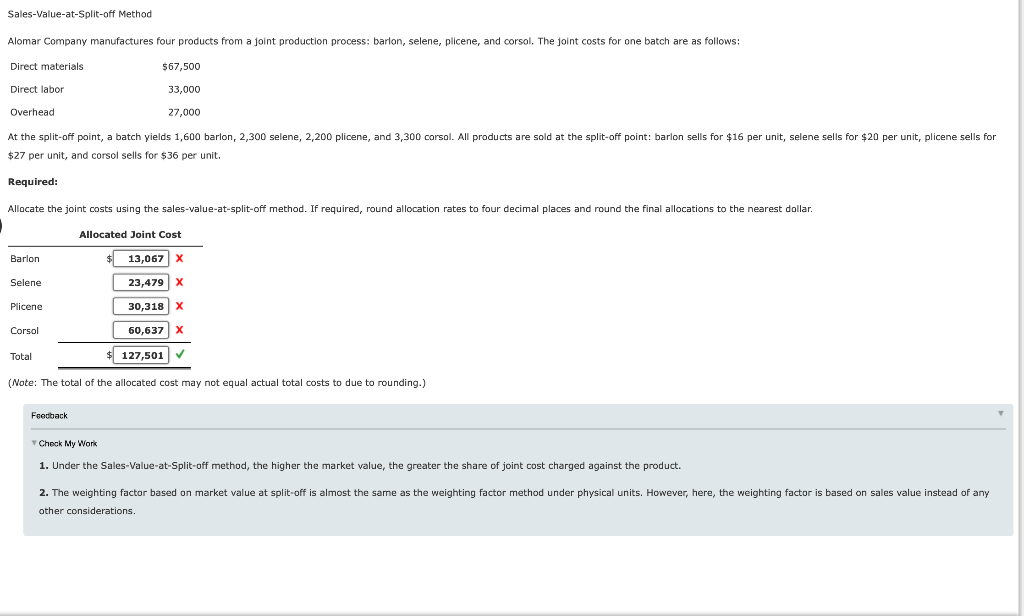The image size is (1024, 616).
Task: Click the red X beside Barlon's allocation
Action: (x=179, y=258)
